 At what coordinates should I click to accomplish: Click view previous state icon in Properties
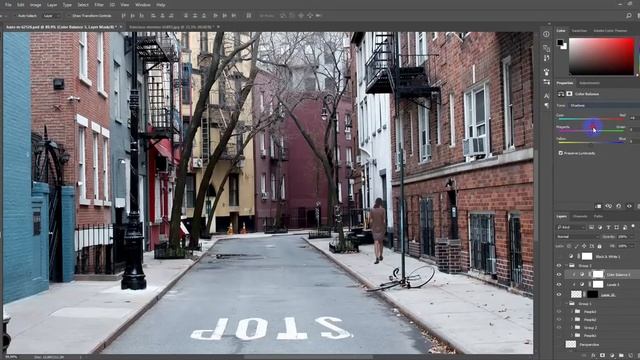click(609, 206)
